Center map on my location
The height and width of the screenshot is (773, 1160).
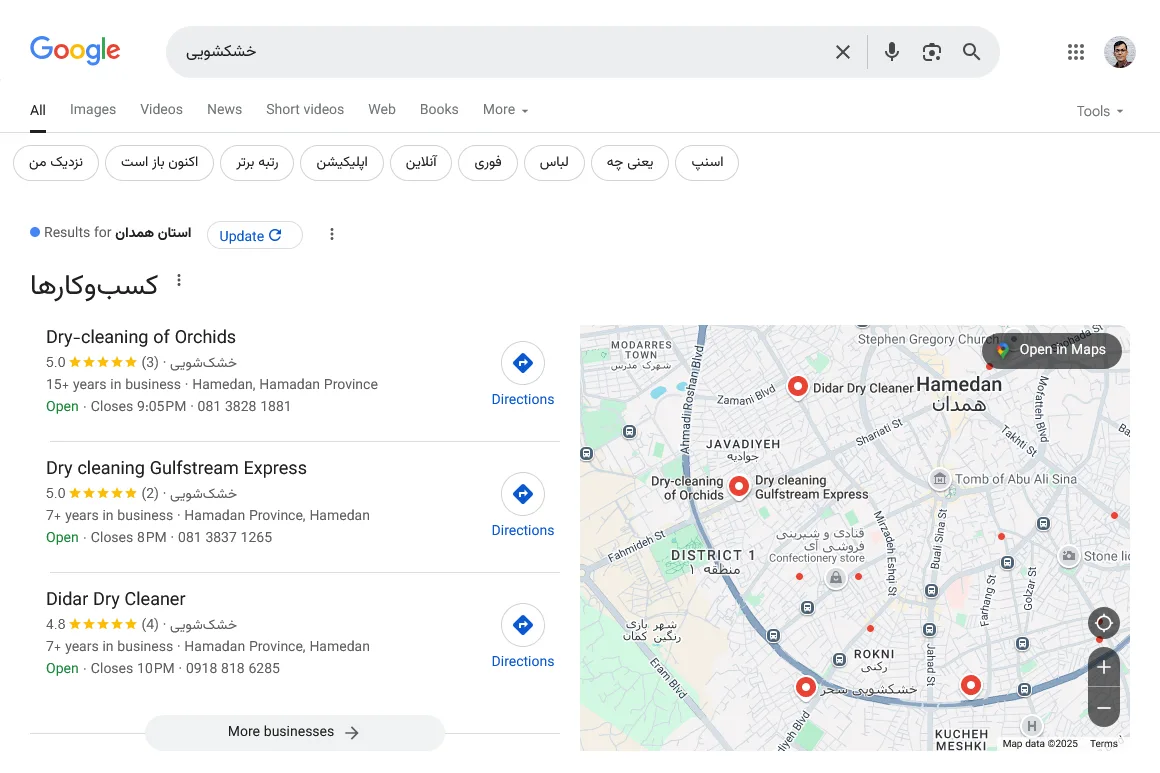(1103, 623)
